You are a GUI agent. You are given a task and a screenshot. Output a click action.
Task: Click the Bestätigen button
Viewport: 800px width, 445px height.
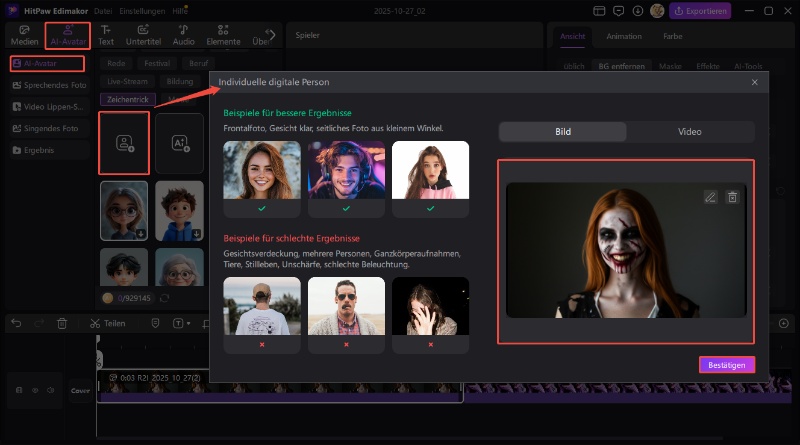pyautogui.click(x=726, y=365)
